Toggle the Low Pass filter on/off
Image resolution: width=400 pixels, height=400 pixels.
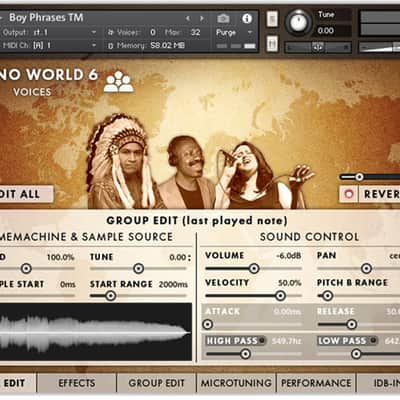pos(373,340)
